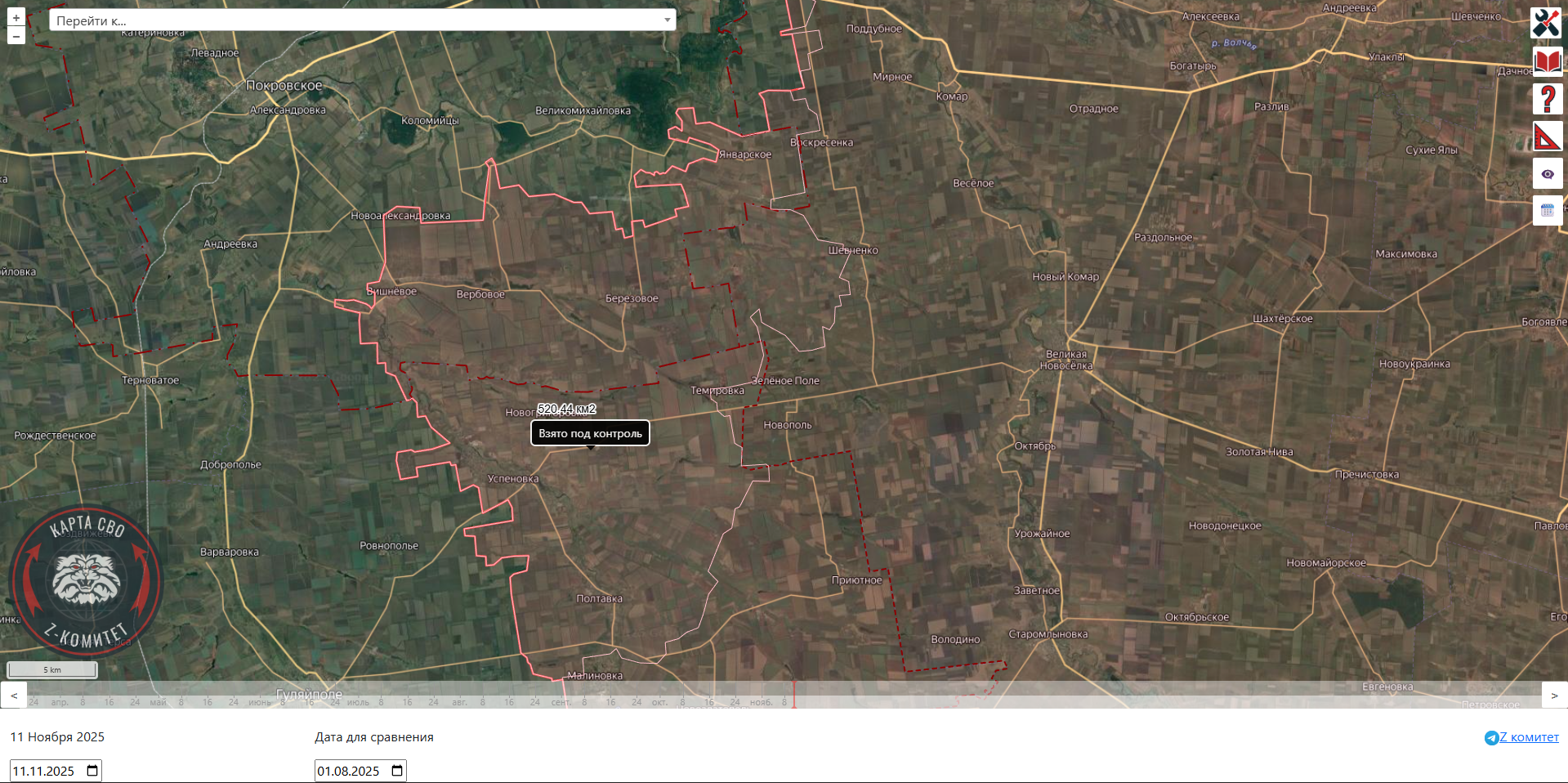The width and height of the screenshot is (1568, 783).
Task: Click the "Доброполье" map label
Action: [x=231, y=464]
